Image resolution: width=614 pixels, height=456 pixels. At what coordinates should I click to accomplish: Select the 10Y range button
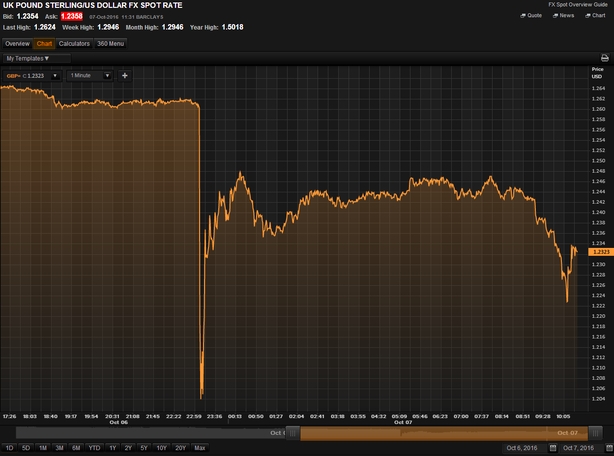coord(161,448)
